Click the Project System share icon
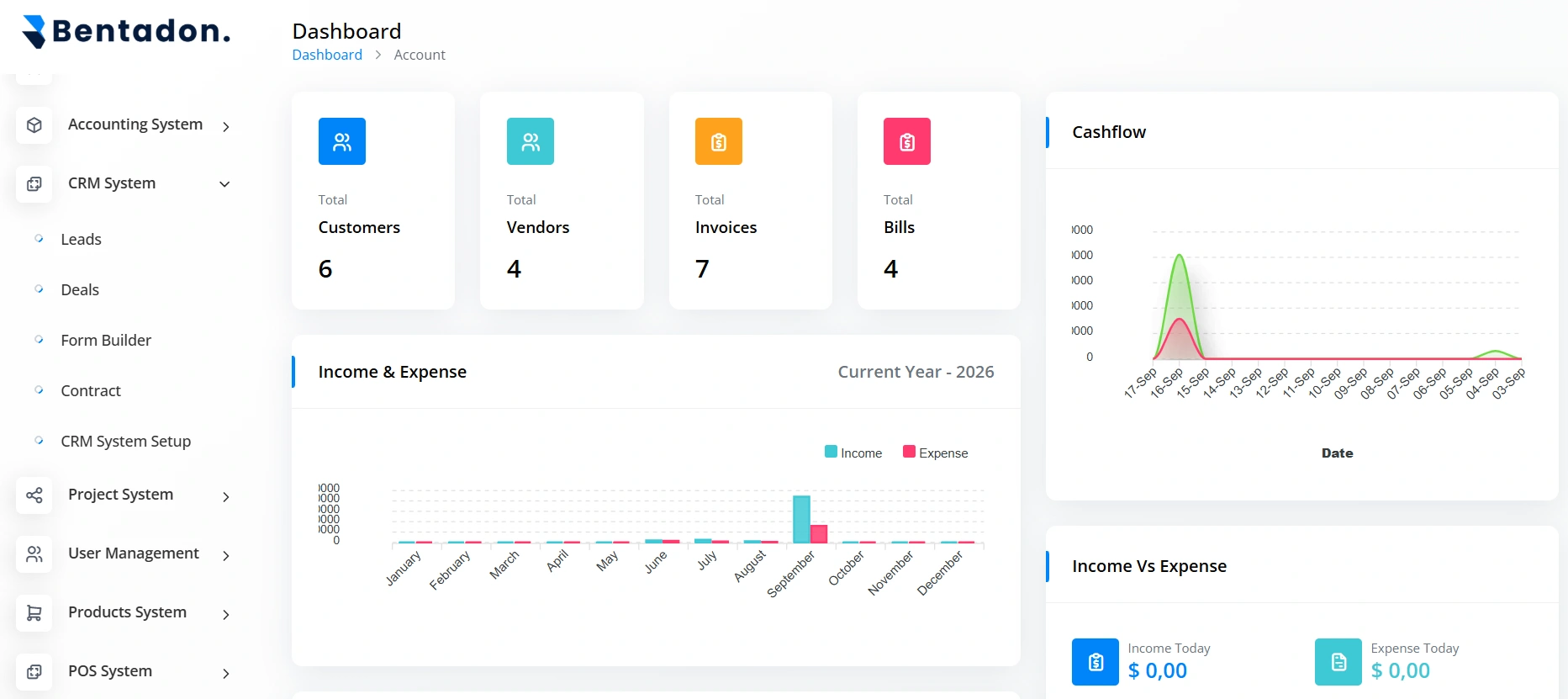This screenshot has height=699, width=1568. tap(34, 495)
